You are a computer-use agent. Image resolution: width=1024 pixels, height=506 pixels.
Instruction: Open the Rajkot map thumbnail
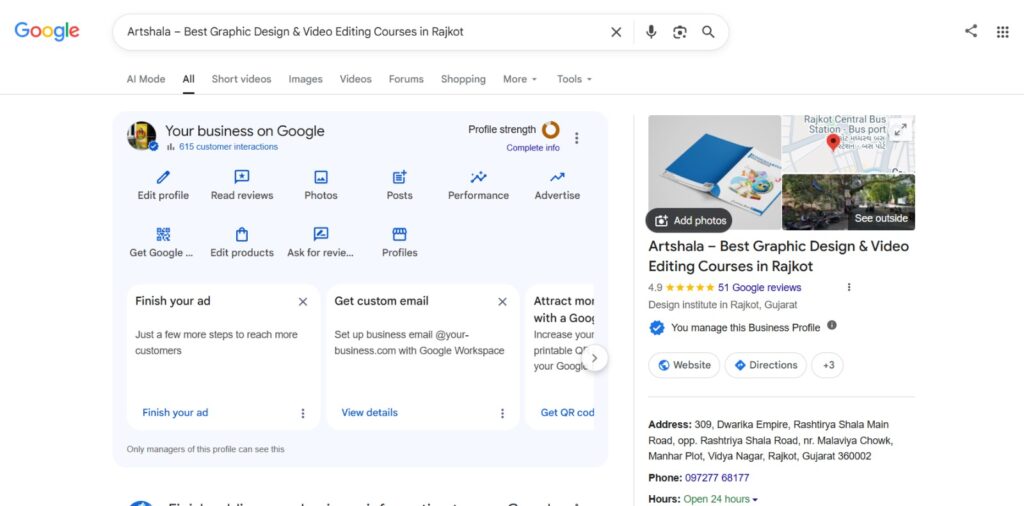pos(848,144)
